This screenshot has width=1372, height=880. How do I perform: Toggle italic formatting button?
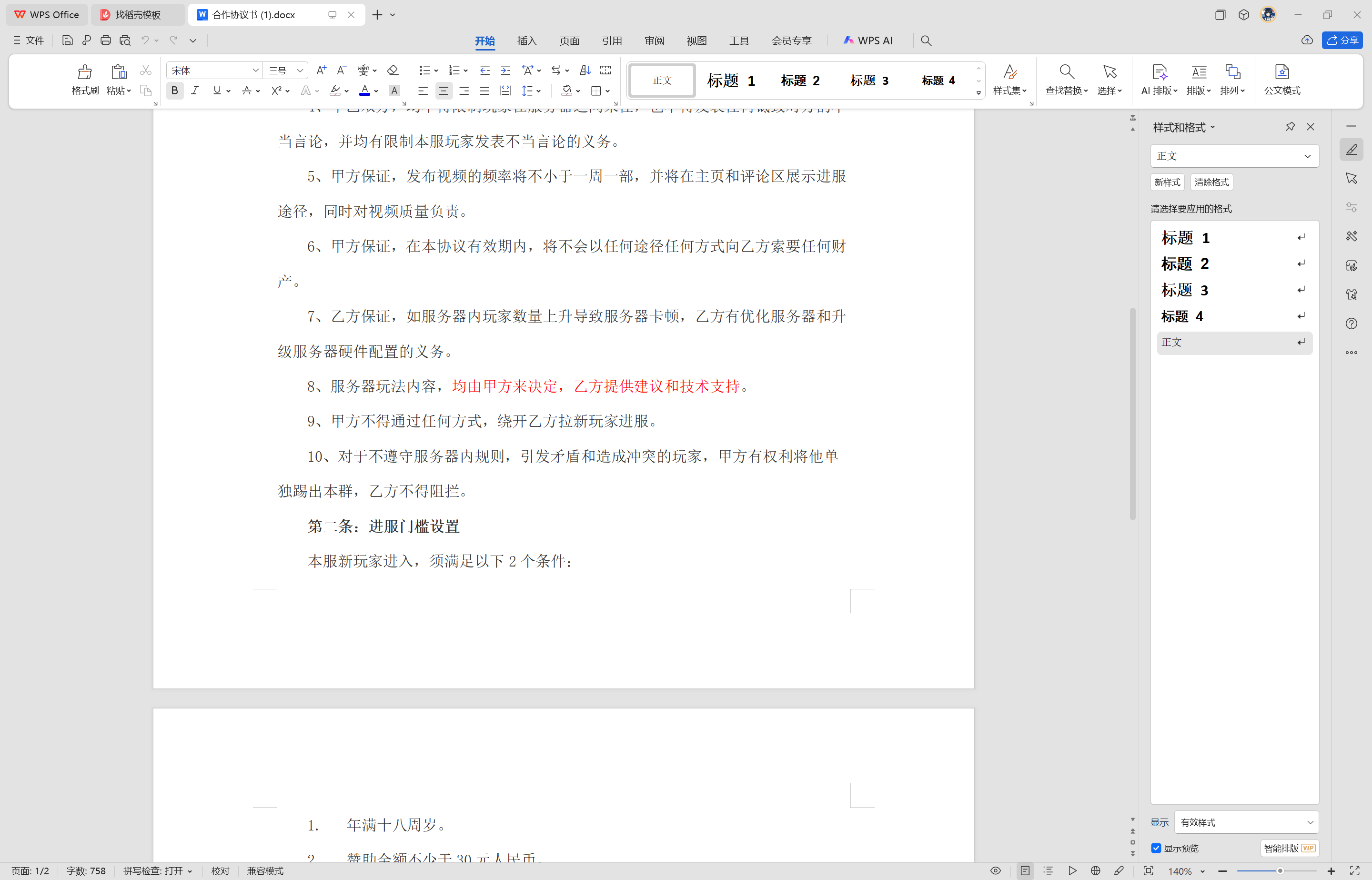(195, 91)
